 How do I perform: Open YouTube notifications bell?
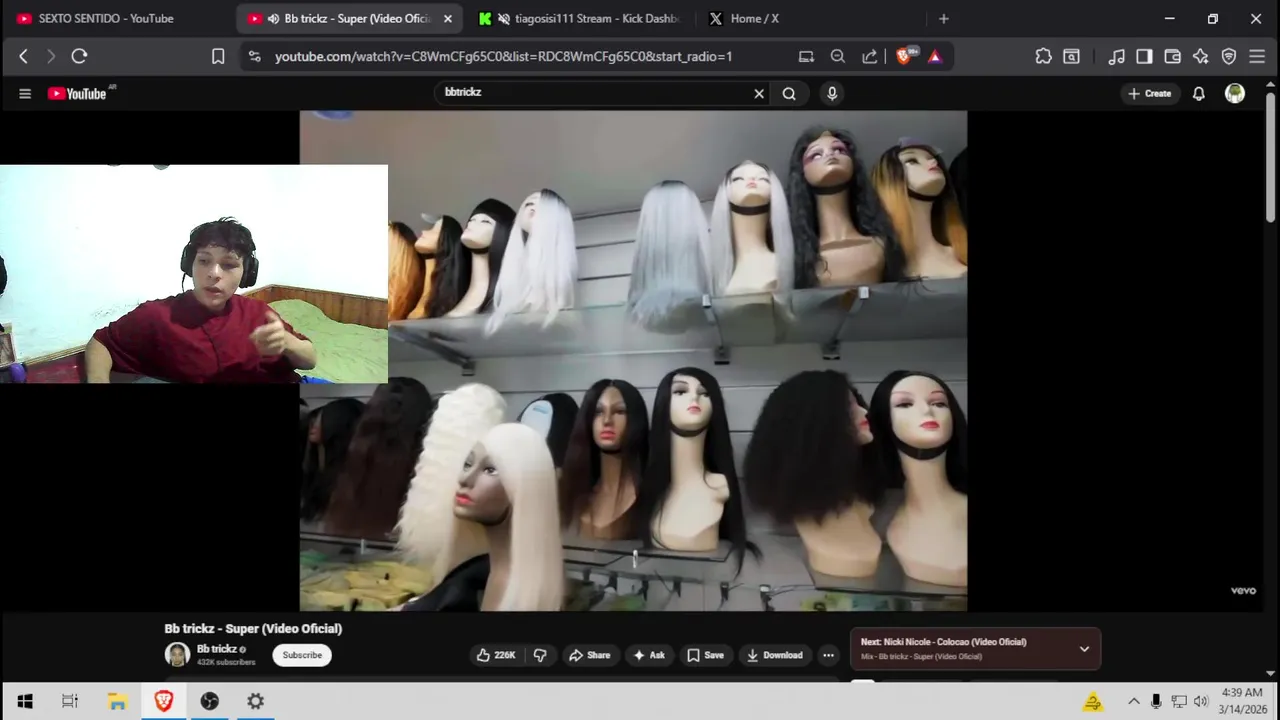1198,93
